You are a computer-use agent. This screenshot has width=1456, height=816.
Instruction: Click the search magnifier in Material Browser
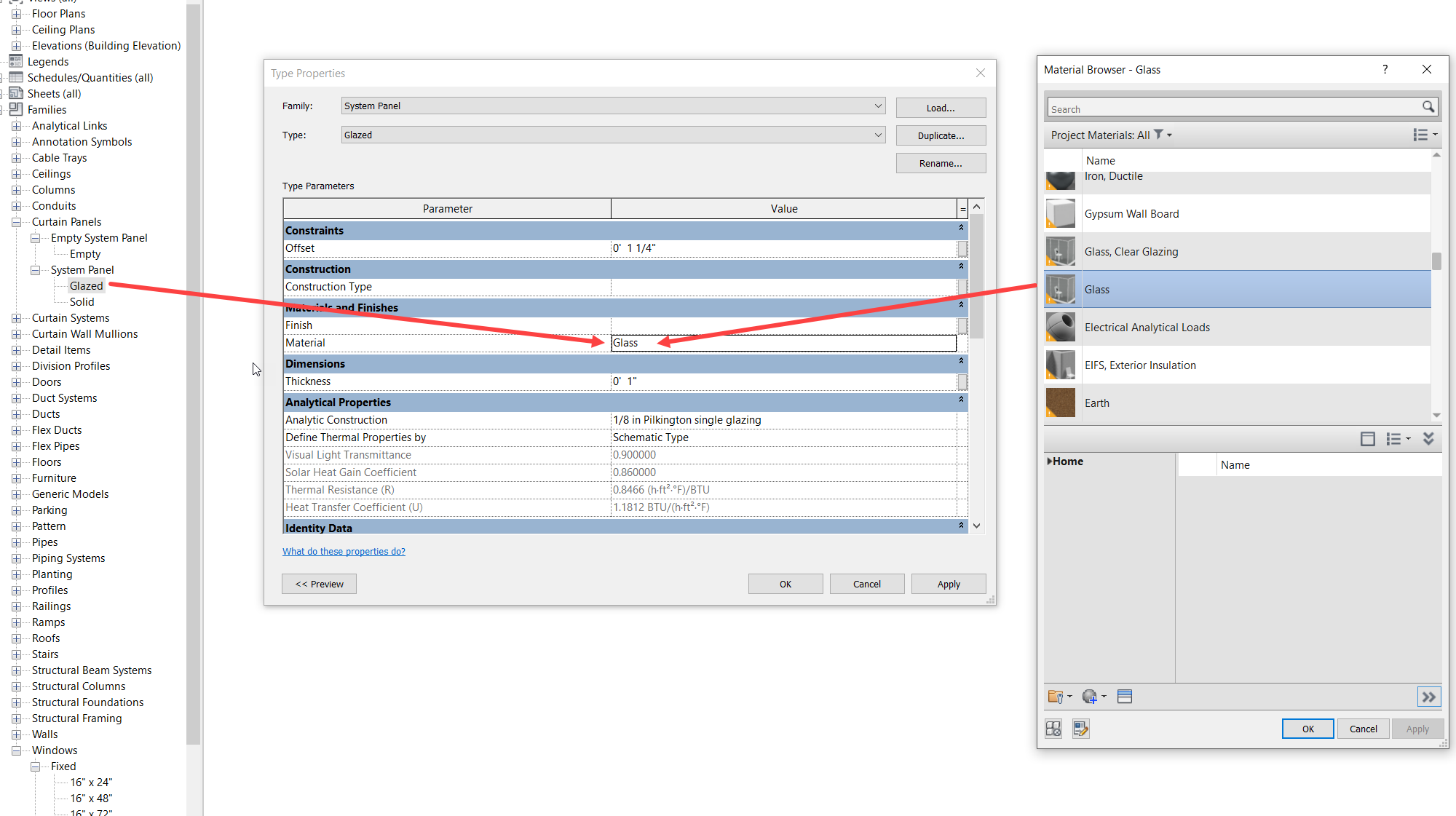1429,107
